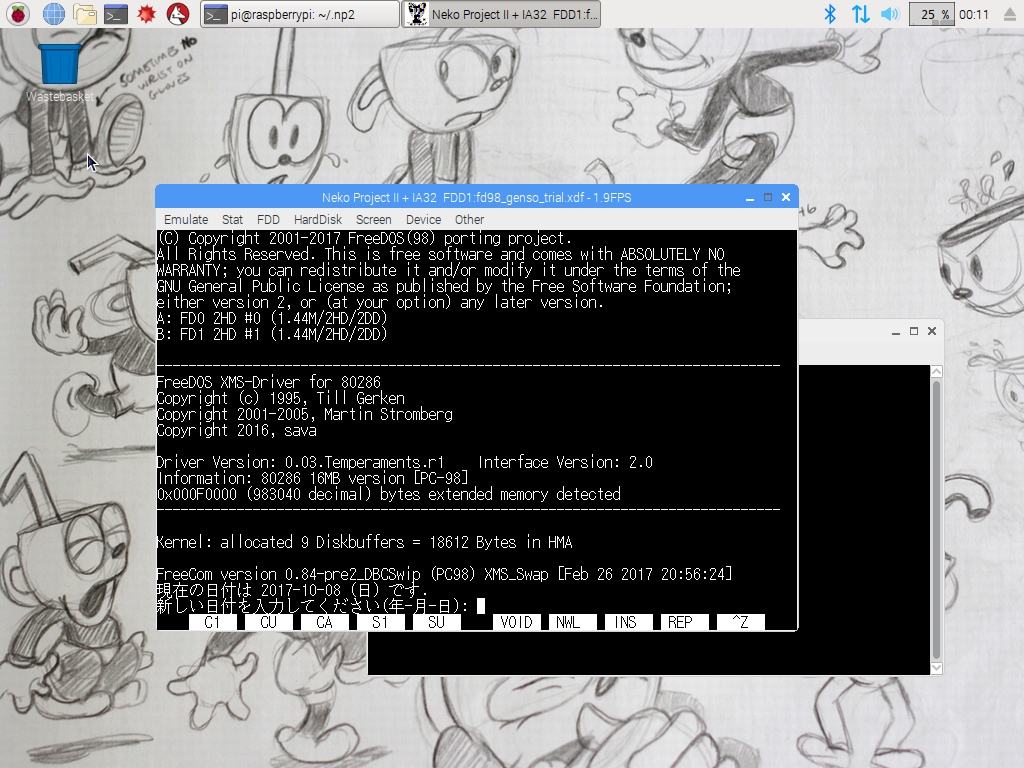Click the date input prompt cursor

coord(481,606)
